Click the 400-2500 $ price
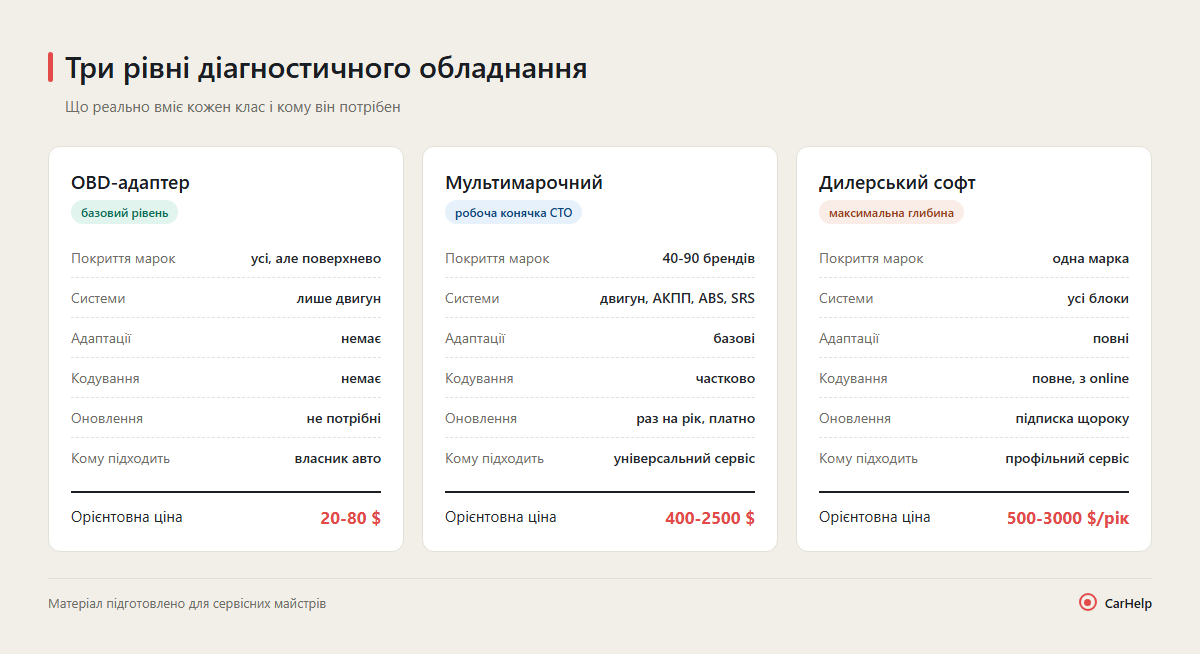Screen dimensions: 1200x654 click(x=710, y=518)
